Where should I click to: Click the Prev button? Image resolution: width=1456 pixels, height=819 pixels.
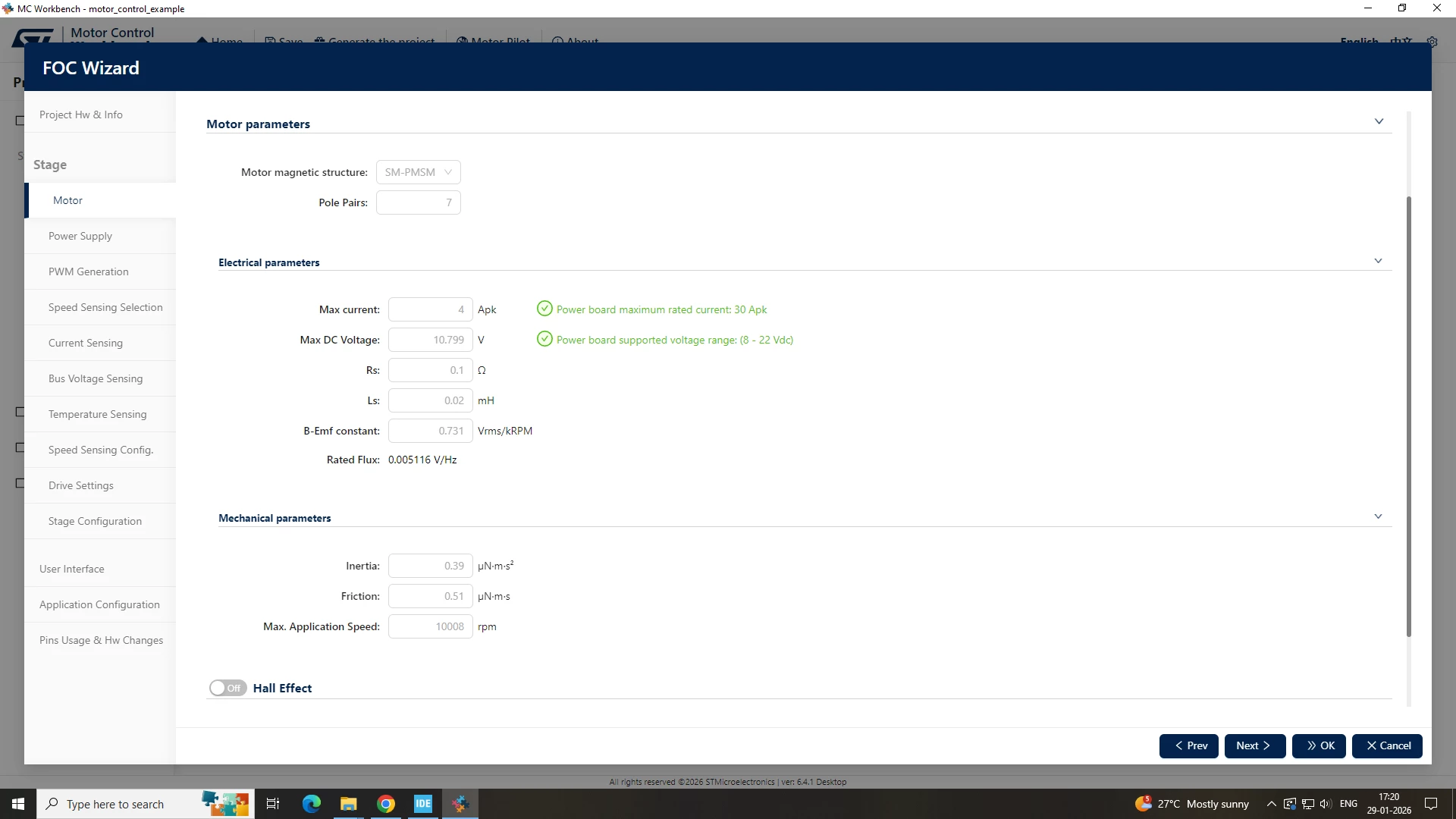tap(1188, 746)
